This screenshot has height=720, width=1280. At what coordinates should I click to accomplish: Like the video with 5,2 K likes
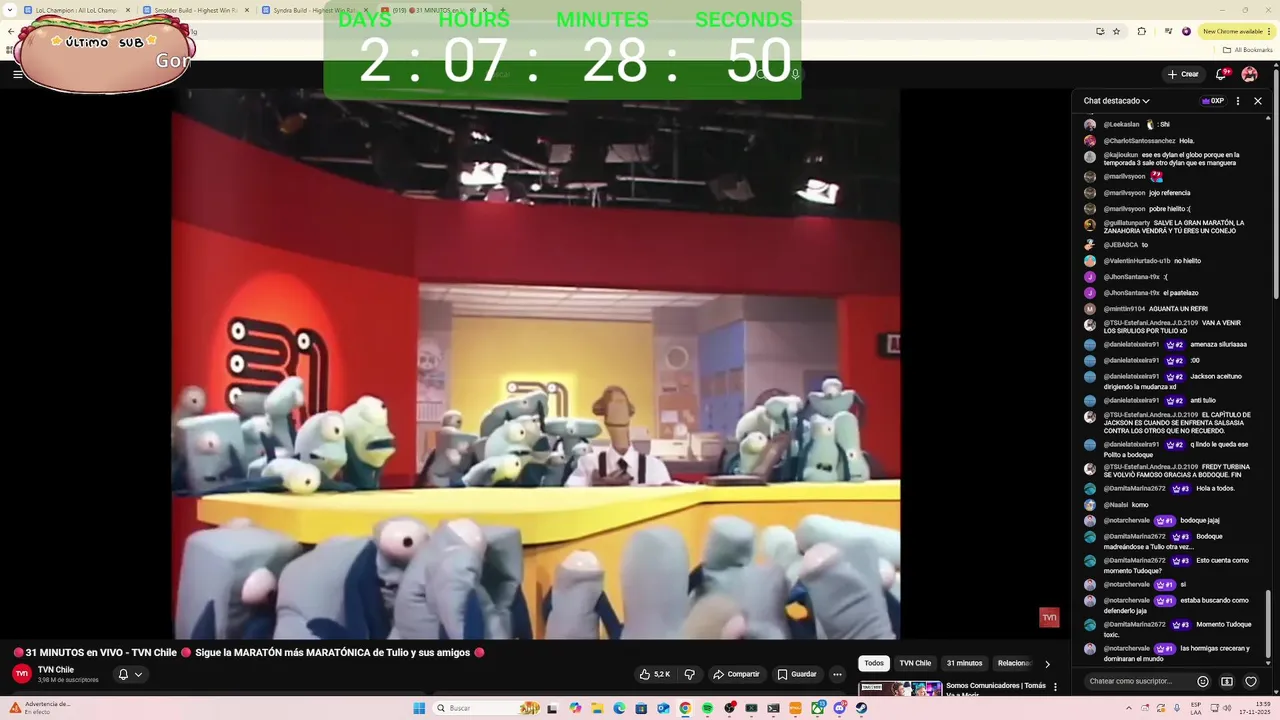click(x=655, y=674)
